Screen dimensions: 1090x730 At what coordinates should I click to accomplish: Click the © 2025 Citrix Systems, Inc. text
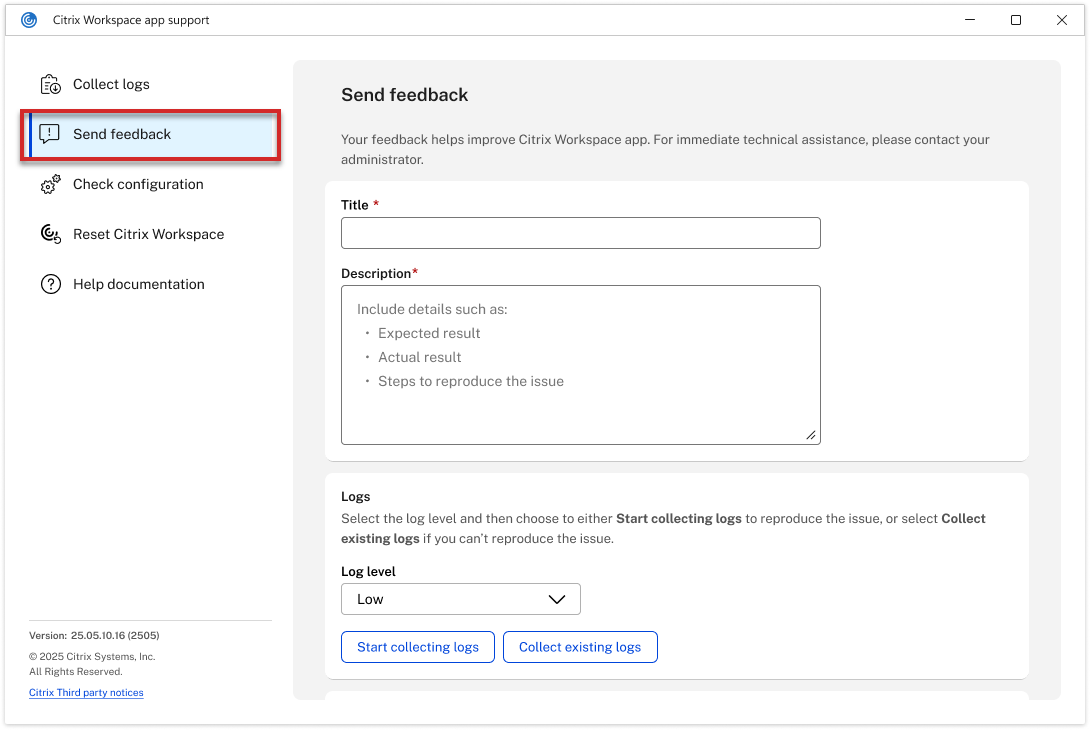point(92,656)
